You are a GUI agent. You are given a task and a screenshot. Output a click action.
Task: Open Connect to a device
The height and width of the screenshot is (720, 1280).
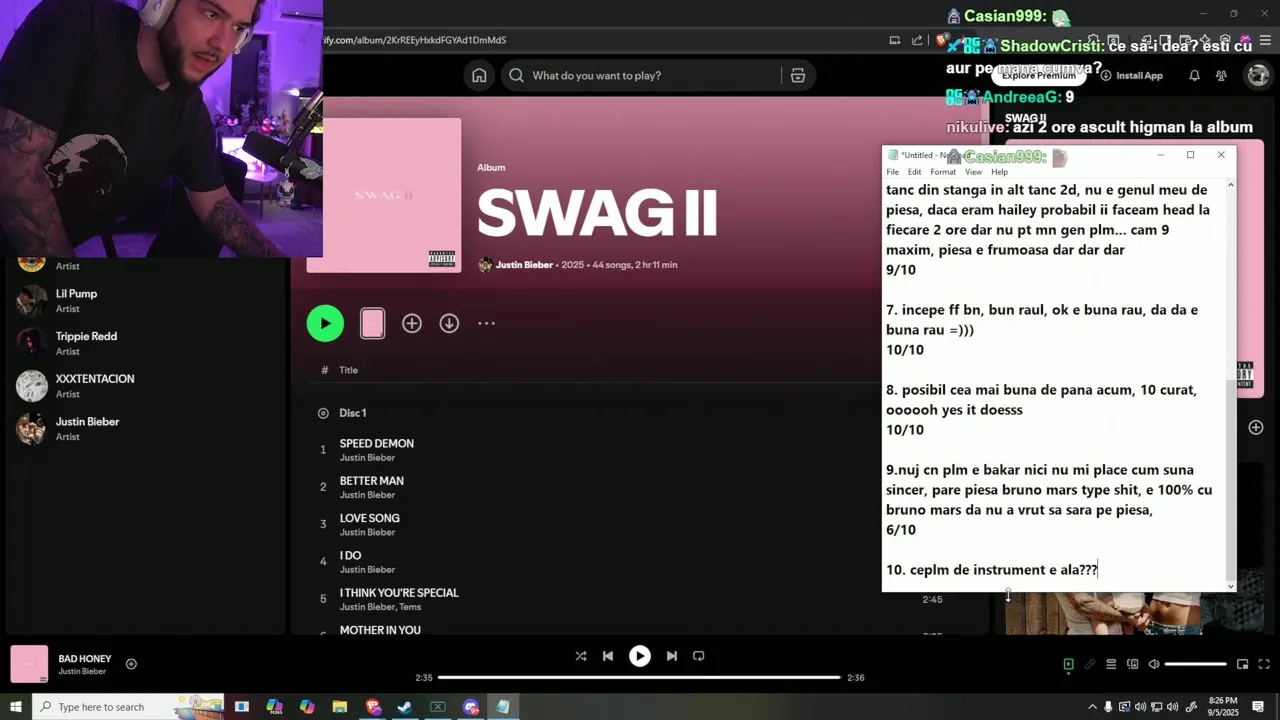coord(1132,664)
